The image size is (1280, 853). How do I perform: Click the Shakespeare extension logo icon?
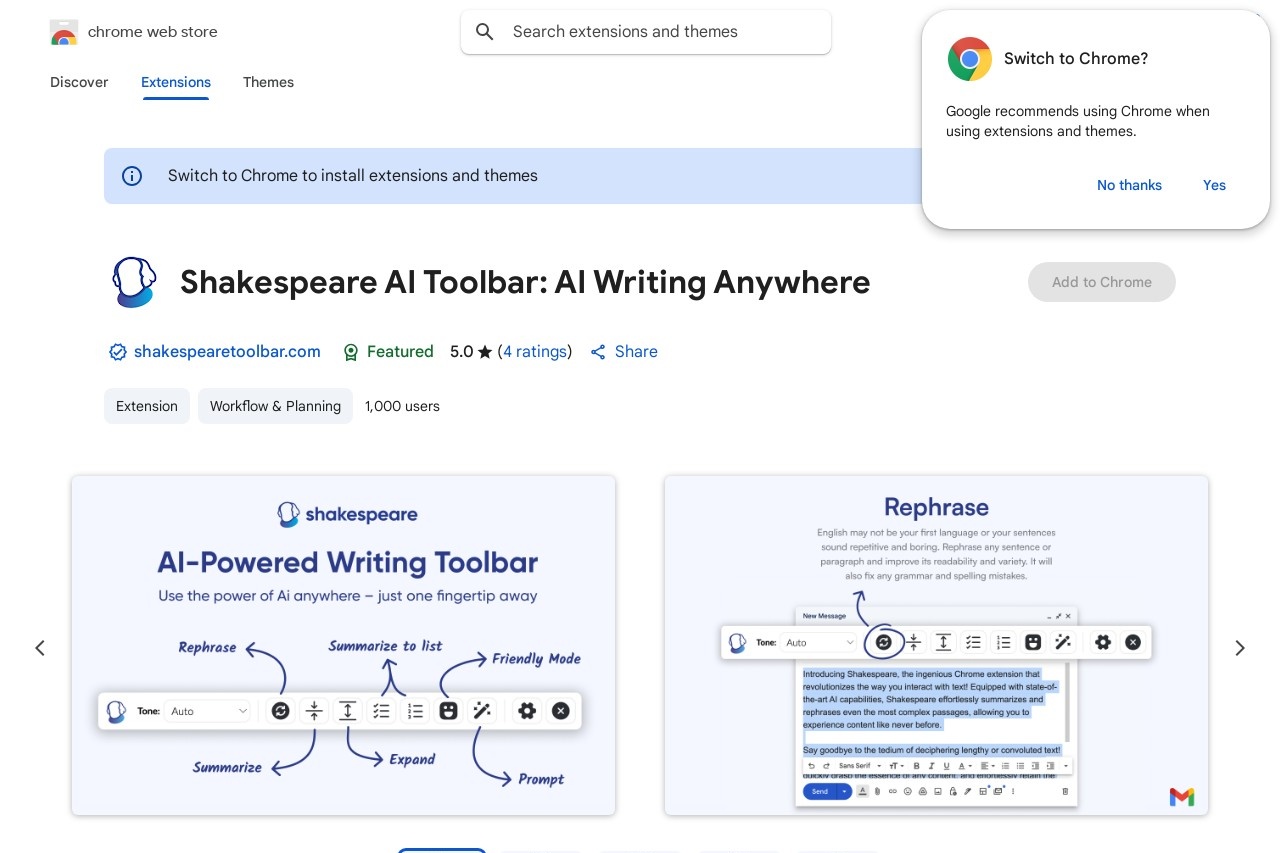pyautogui.click(x=133, y=282)
